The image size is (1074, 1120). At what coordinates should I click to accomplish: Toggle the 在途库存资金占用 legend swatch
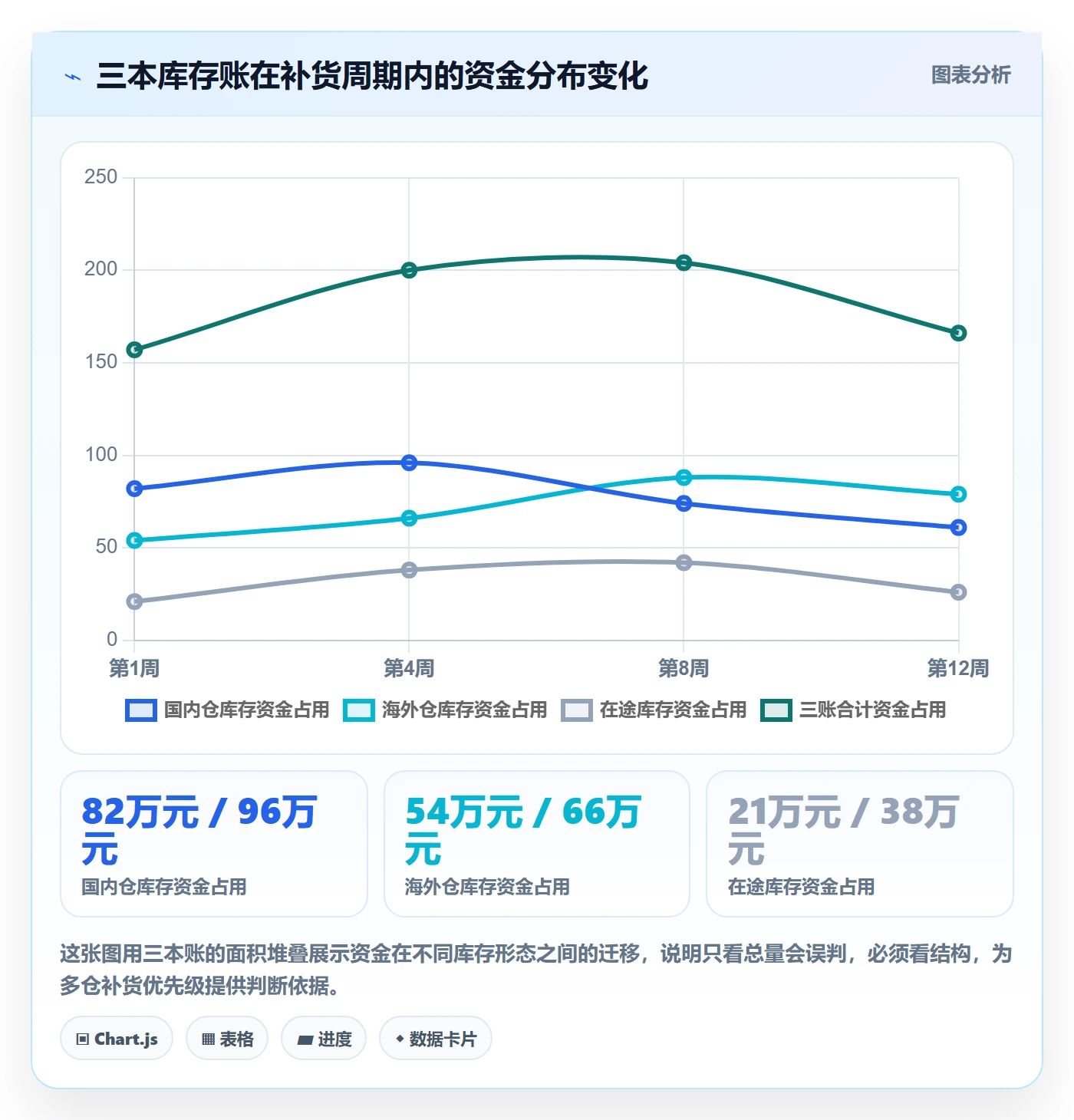point(577,710)
